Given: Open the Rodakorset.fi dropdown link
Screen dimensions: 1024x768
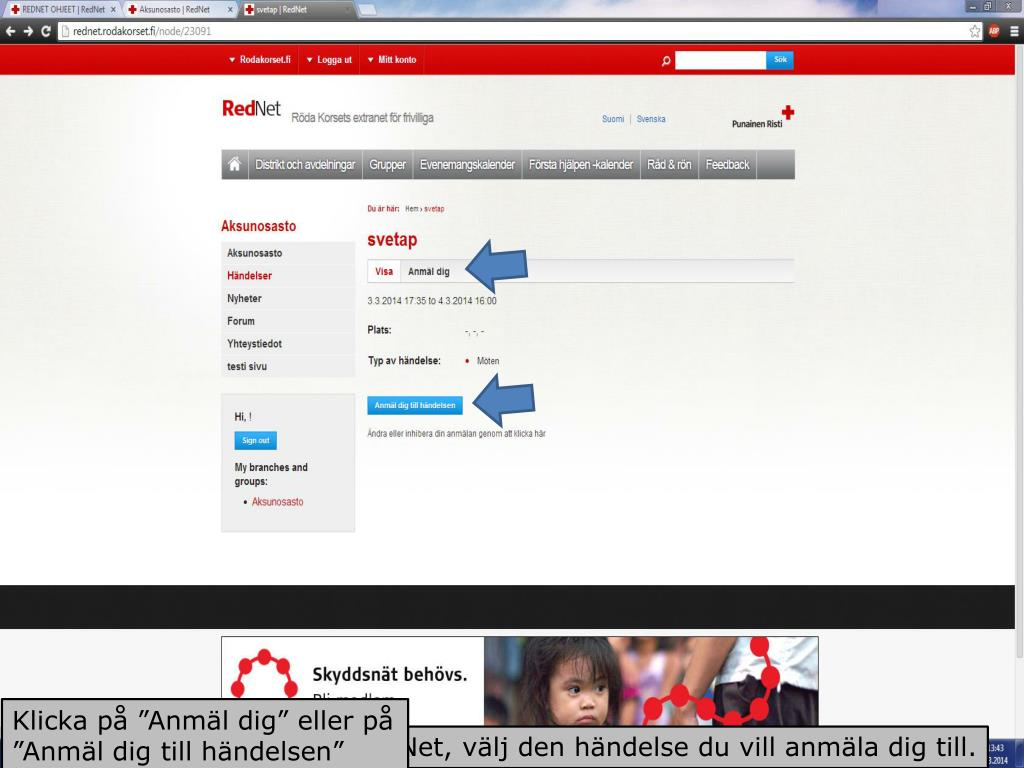Looking at the screenshot, I should click(260, 59).
